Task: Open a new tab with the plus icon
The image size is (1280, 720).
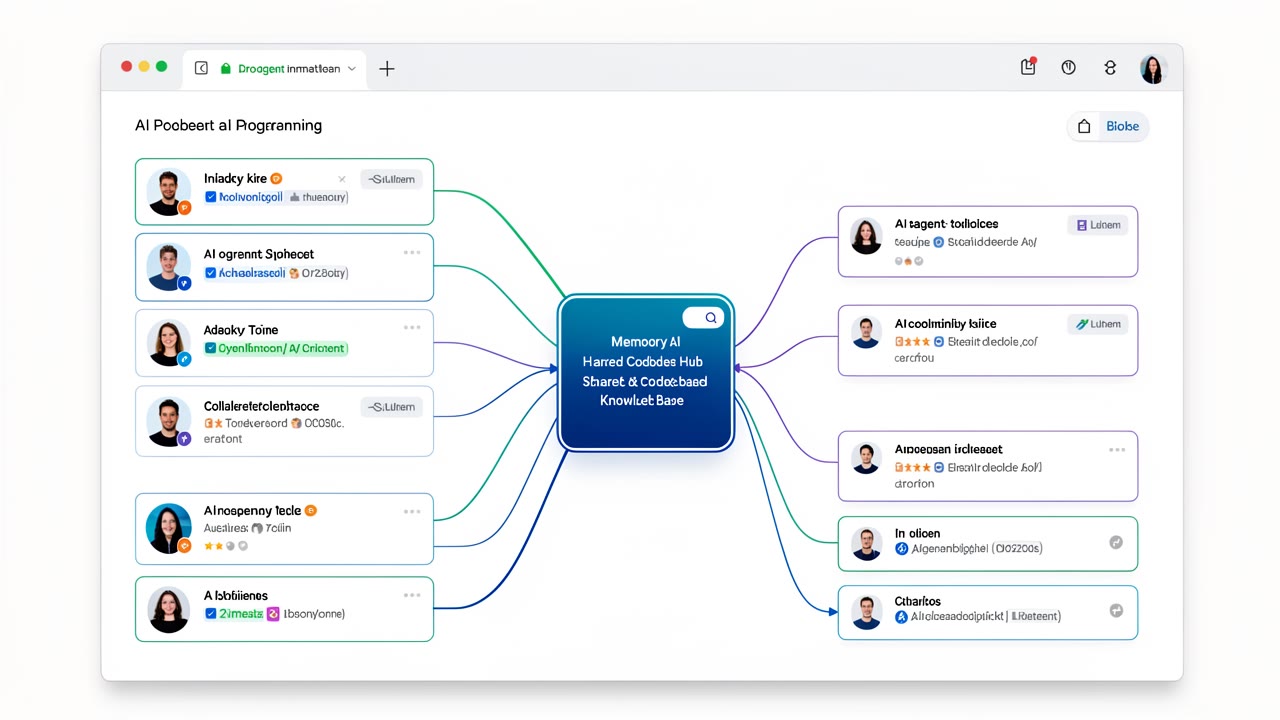Action: pos(387,68)
